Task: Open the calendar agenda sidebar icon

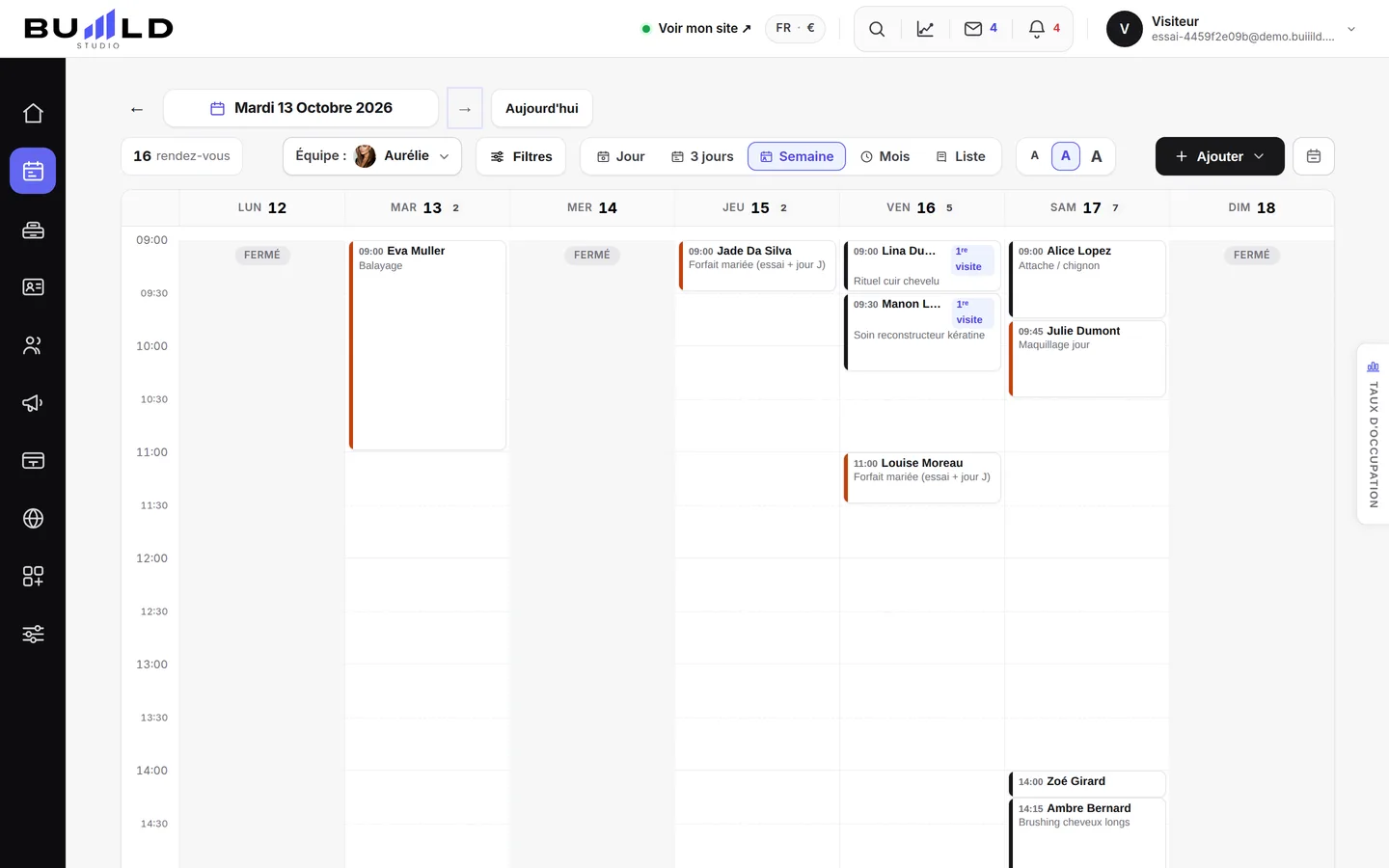Action: click(x=33, y=171)
